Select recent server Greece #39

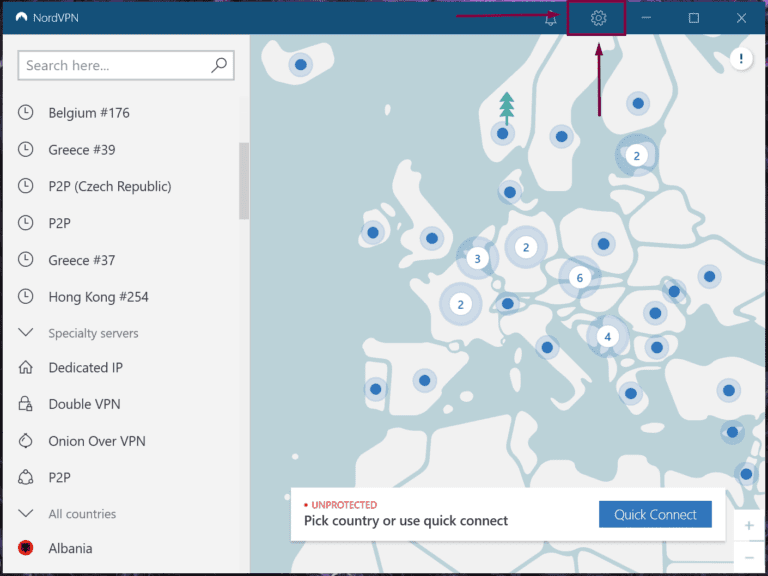82,150
